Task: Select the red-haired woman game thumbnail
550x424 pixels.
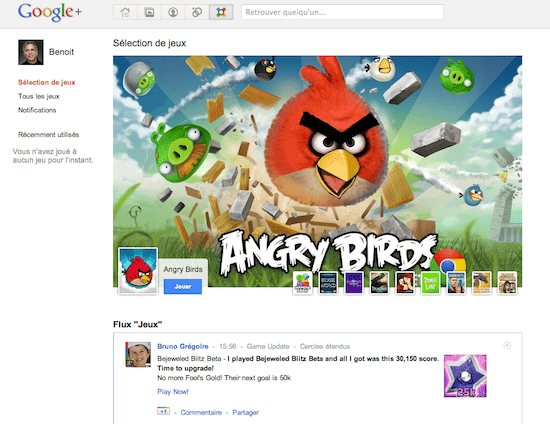Action: [405, 283]
